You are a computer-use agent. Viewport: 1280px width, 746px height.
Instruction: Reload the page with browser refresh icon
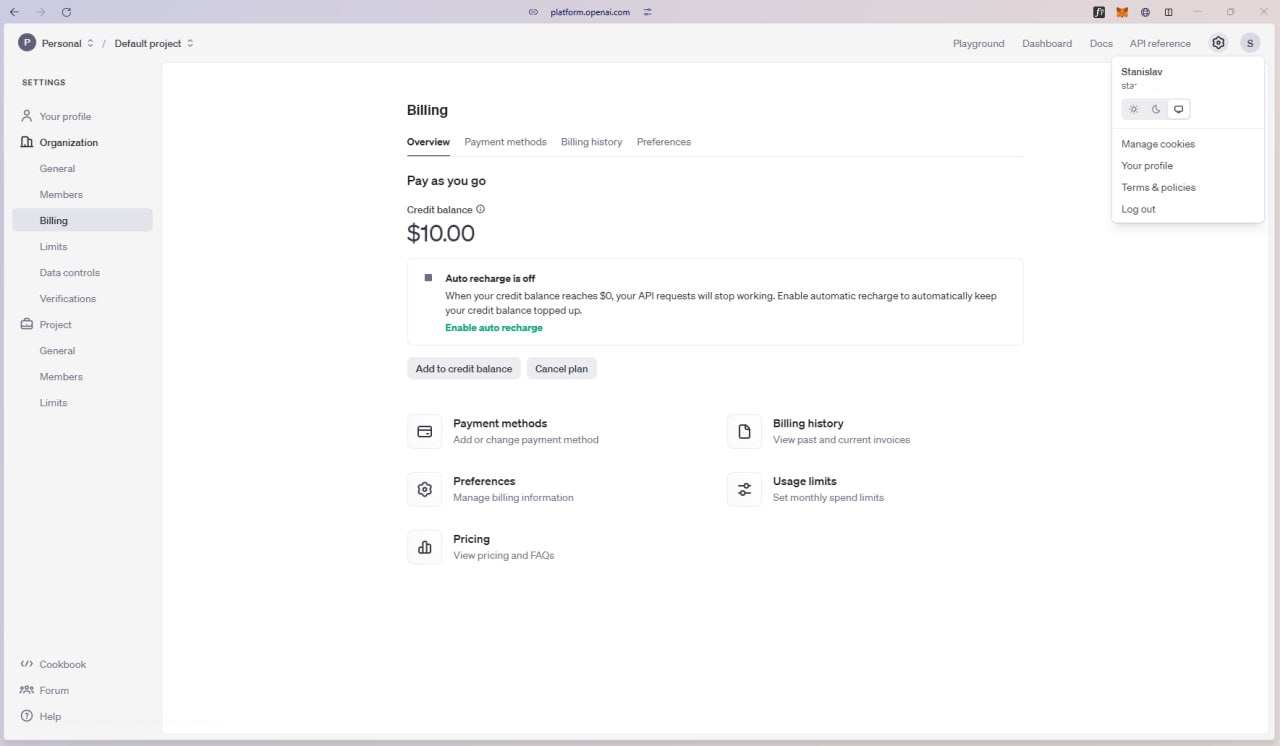click(x=66, y=12)
